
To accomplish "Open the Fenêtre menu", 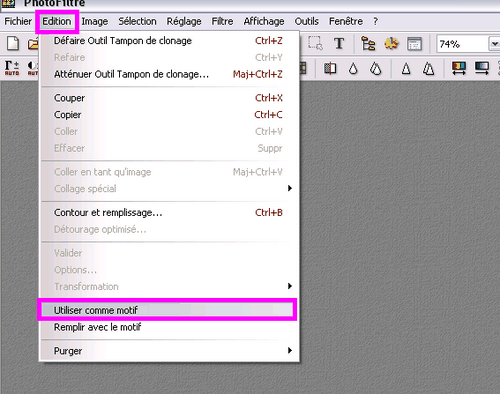I will (x=346, y=21).
